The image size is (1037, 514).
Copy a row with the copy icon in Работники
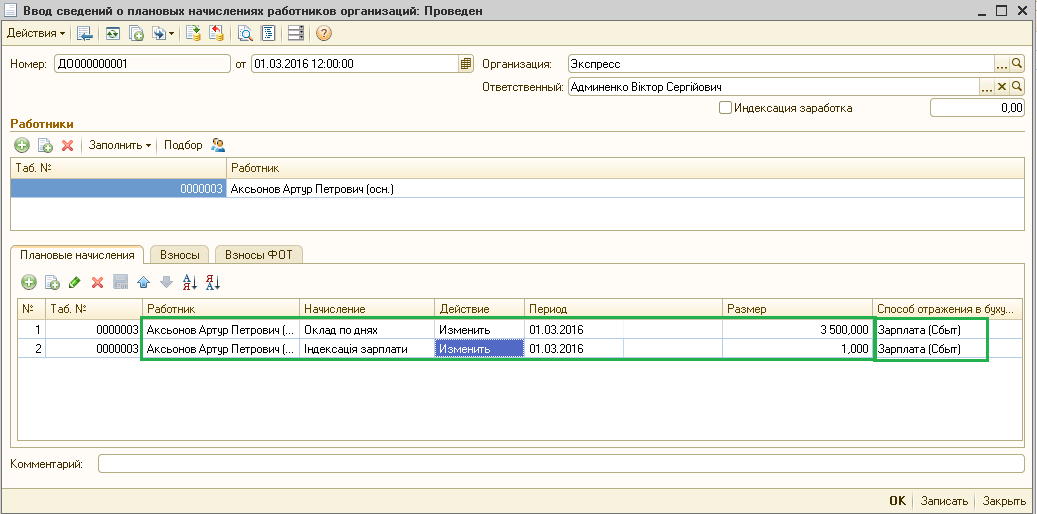[45, 146]
